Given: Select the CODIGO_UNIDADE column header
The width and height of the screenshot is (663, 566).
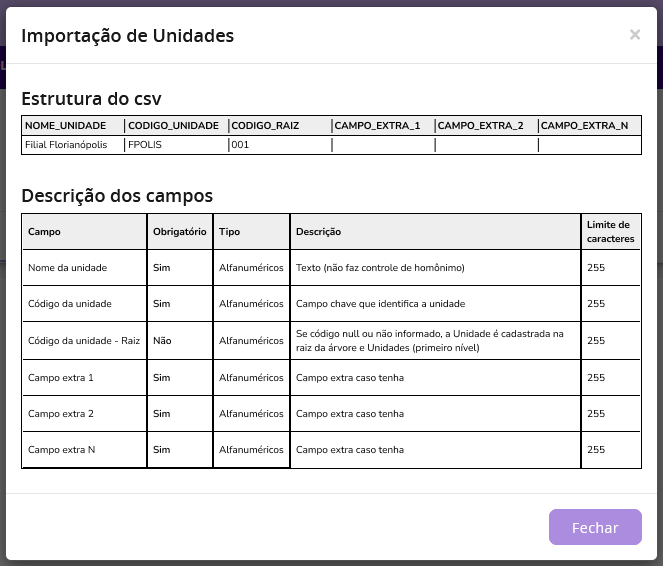Looking at the screenshot, I should (x=174, y=126).
